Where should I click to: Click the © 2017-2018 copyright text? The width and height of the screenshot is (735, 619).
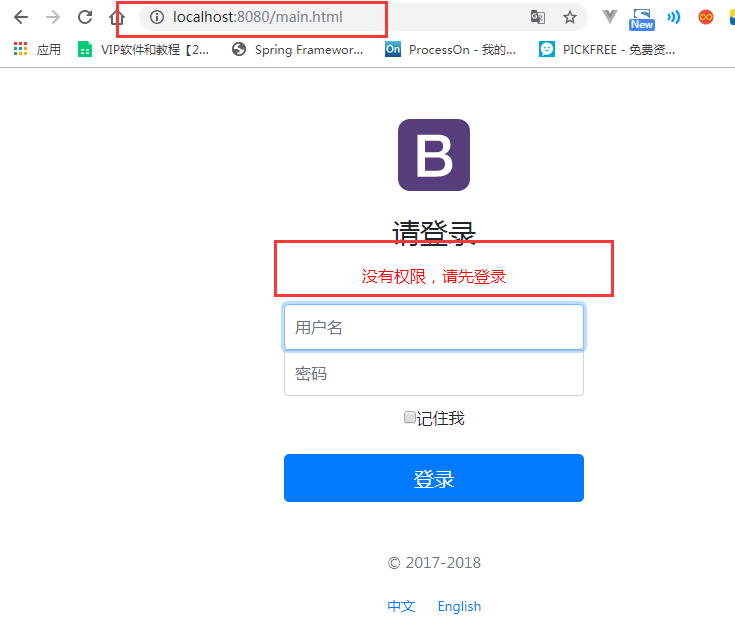pyautogui.click(x=435, y=563)
